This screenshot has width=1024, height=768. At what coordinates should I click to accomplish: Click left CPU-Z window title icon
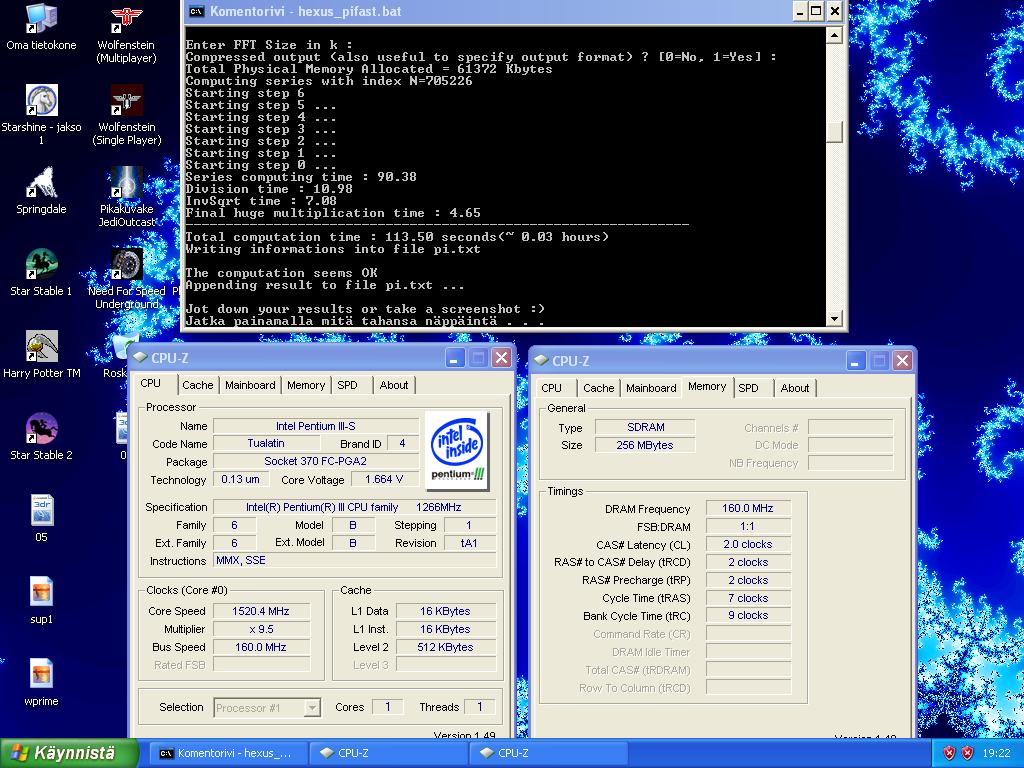pos(140,358)
